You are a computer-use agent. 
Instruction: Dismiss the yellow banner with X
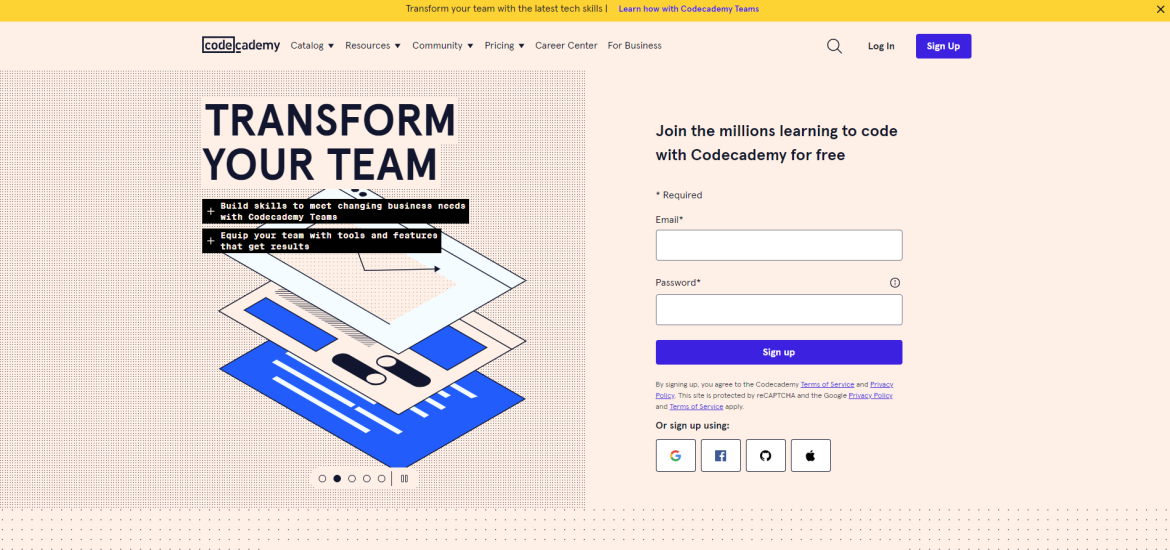click(1159, 9)
